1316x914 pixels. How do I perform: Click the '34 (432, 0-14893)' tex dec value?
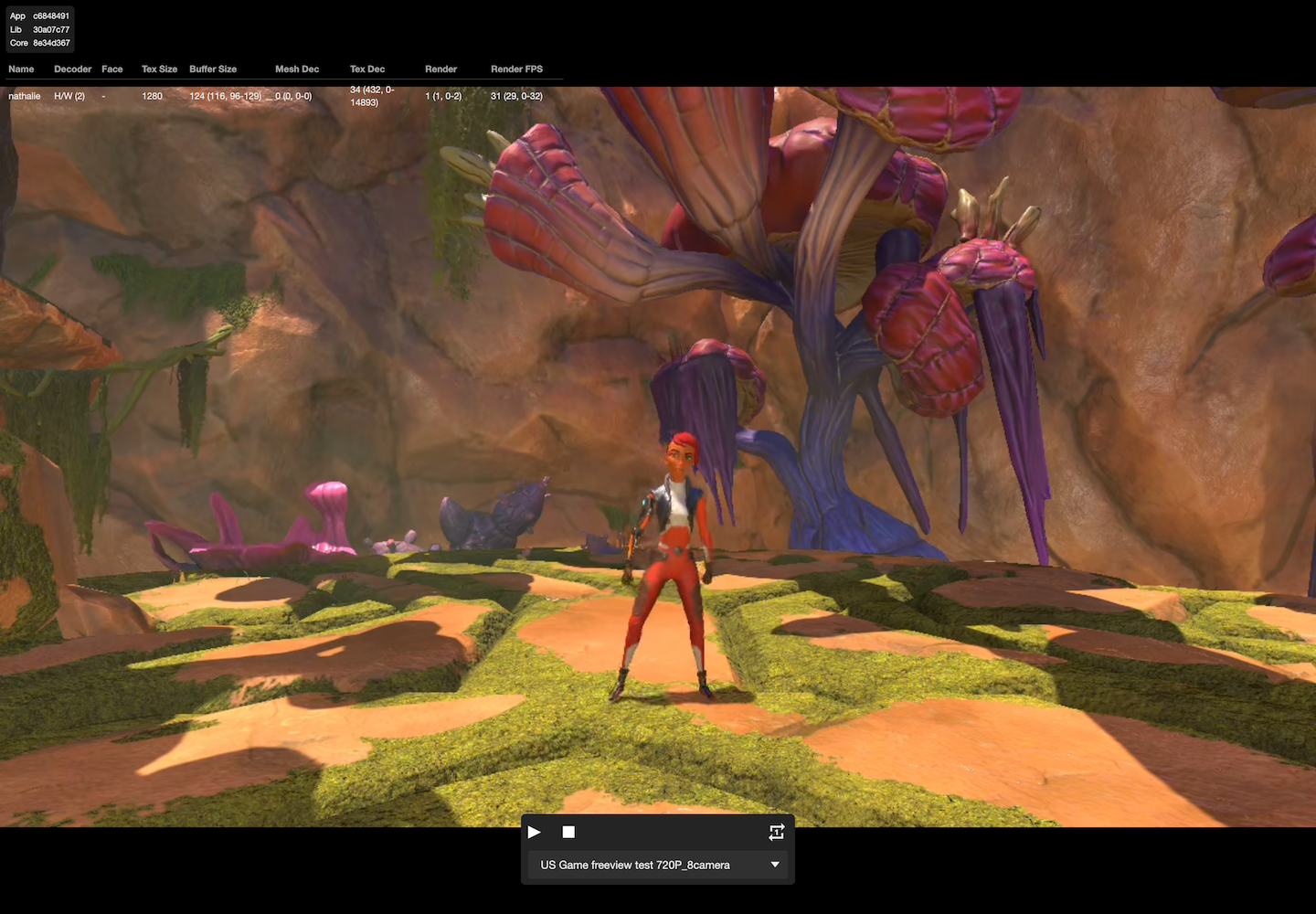point(372,96)
